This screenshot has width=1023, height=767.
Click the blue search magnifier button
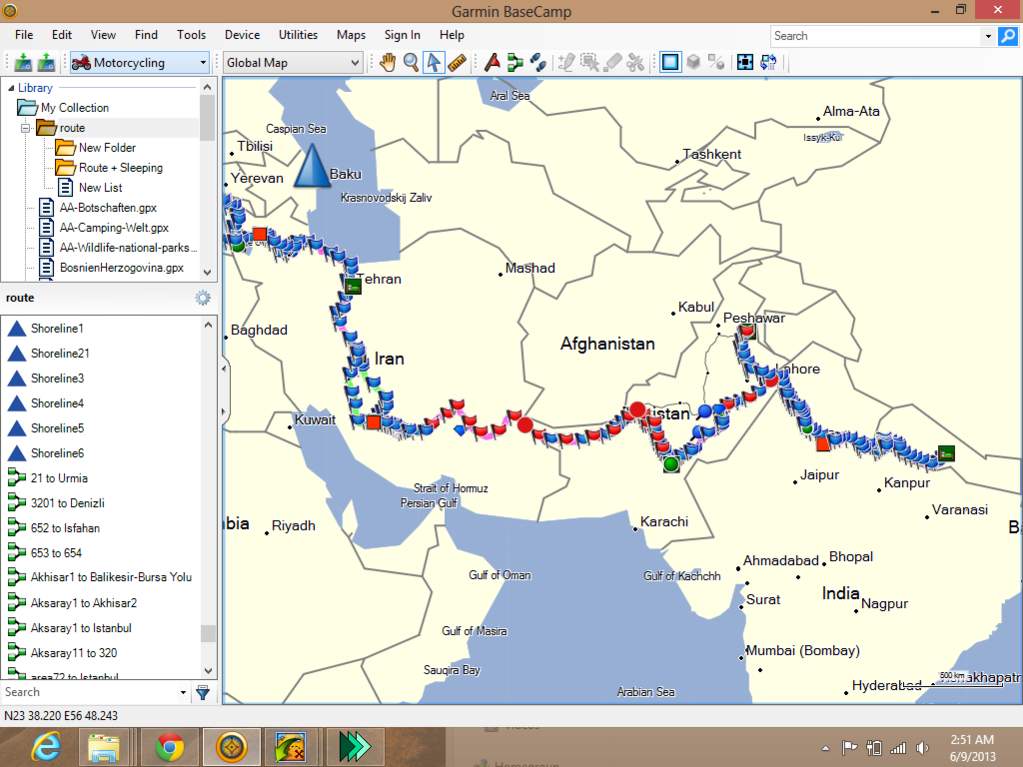click(x=1007, y=36)
